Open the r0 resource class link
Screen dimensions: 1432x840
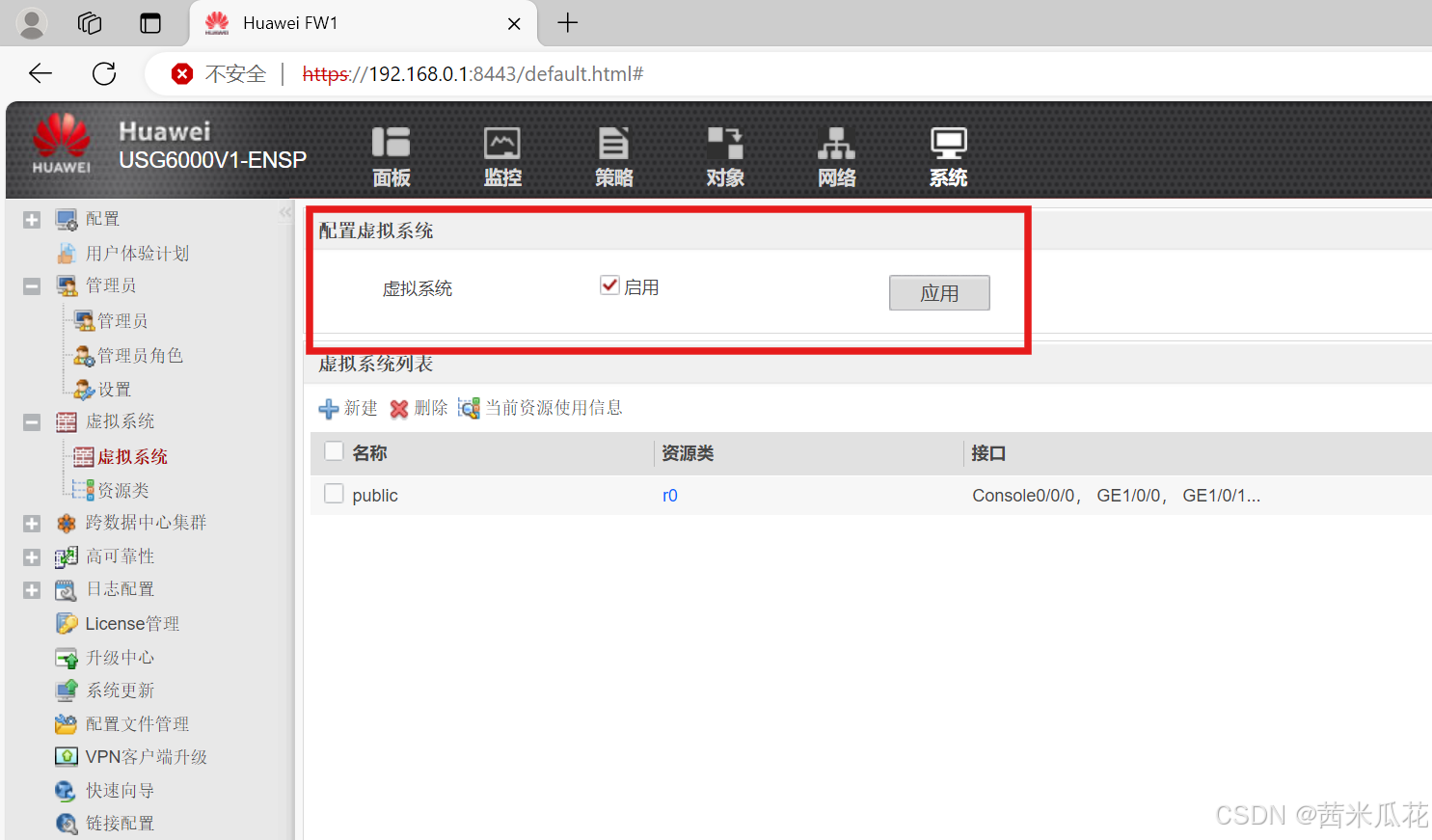point(670,496)
